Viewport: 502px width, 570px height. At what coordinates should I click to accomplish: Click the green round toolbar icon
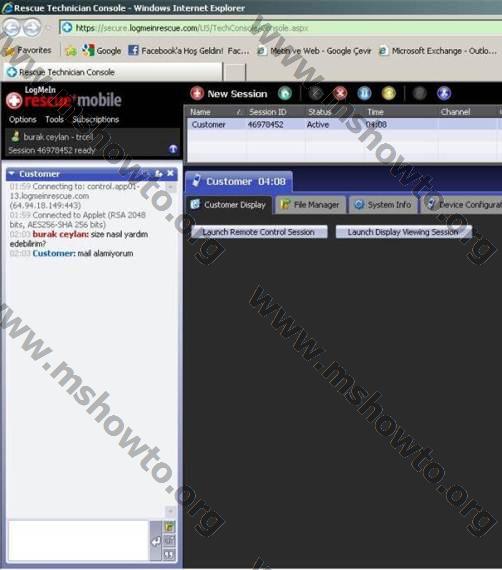click(285, 93)
